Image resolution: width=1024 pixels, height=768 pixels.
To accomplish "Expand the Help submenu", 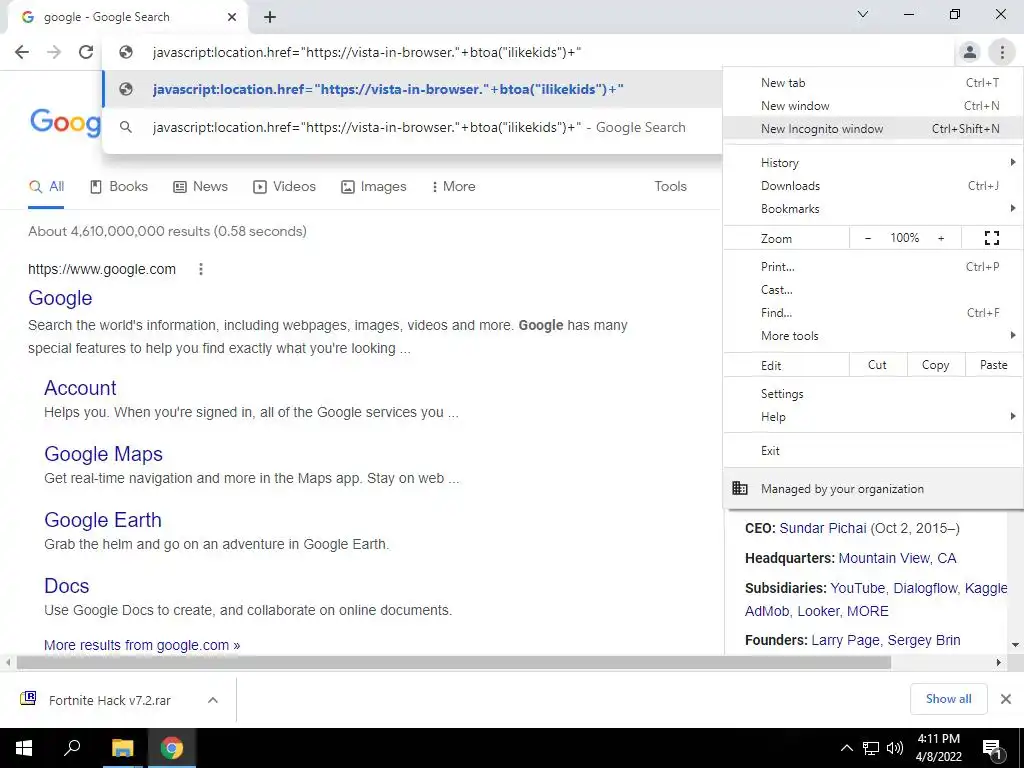I will pos(874,417).
